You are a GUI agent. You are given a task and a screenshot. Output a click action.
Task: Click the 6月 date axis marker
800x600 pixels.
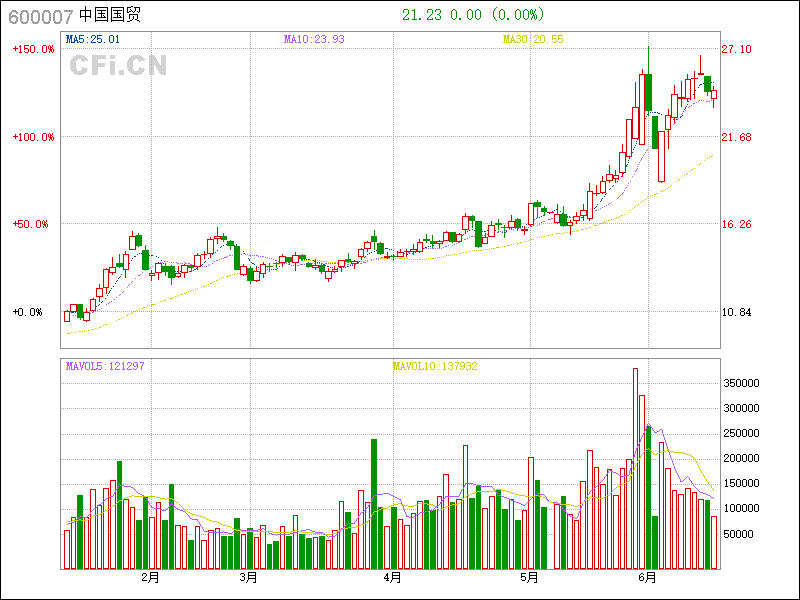[x=648, y=578]
